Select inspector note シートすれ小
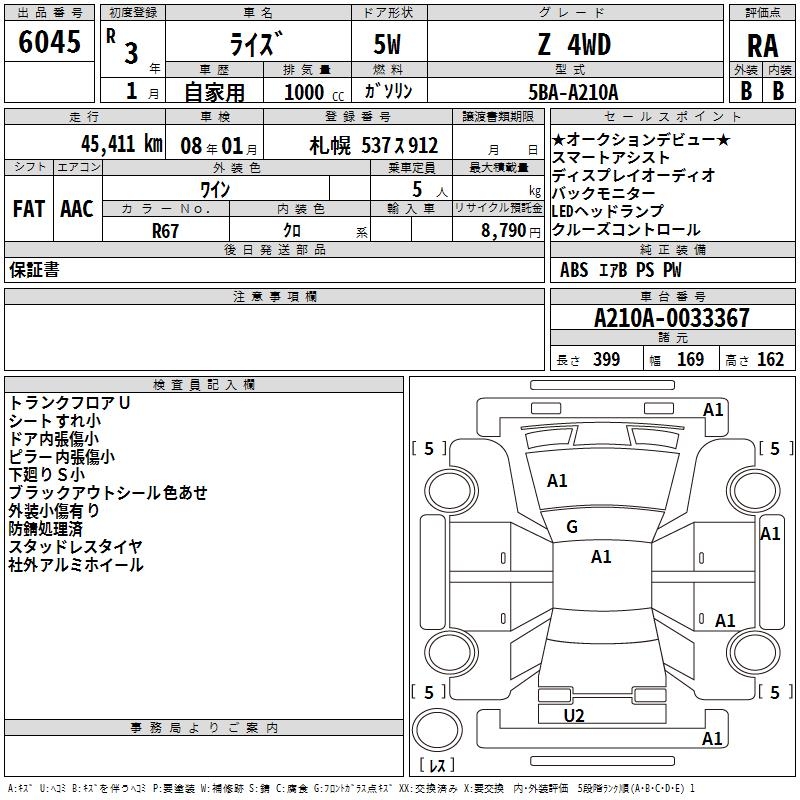Image resolution: width=800 pixels, height=800 pixels. 55,420
